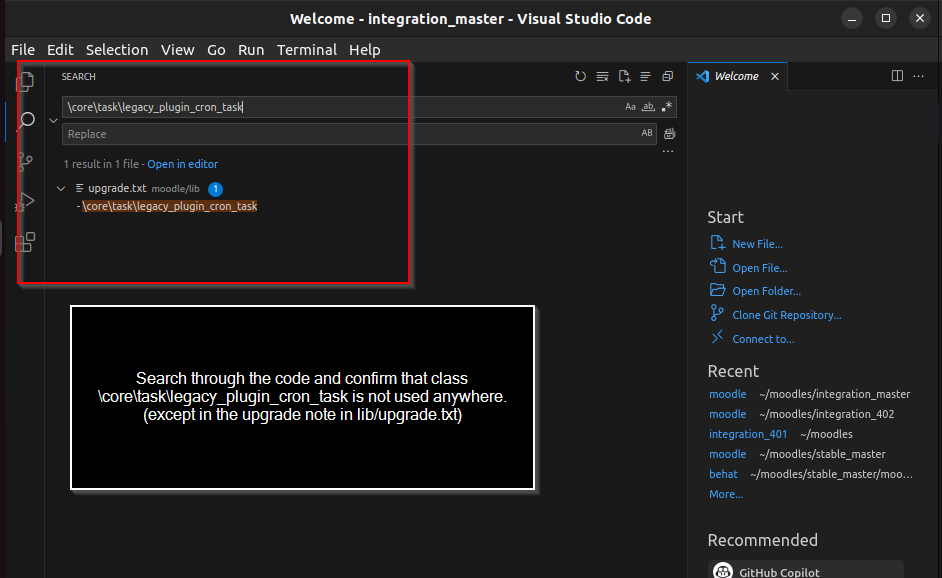
Task: Close the Welcome tab
Action: tap(775, 76)
